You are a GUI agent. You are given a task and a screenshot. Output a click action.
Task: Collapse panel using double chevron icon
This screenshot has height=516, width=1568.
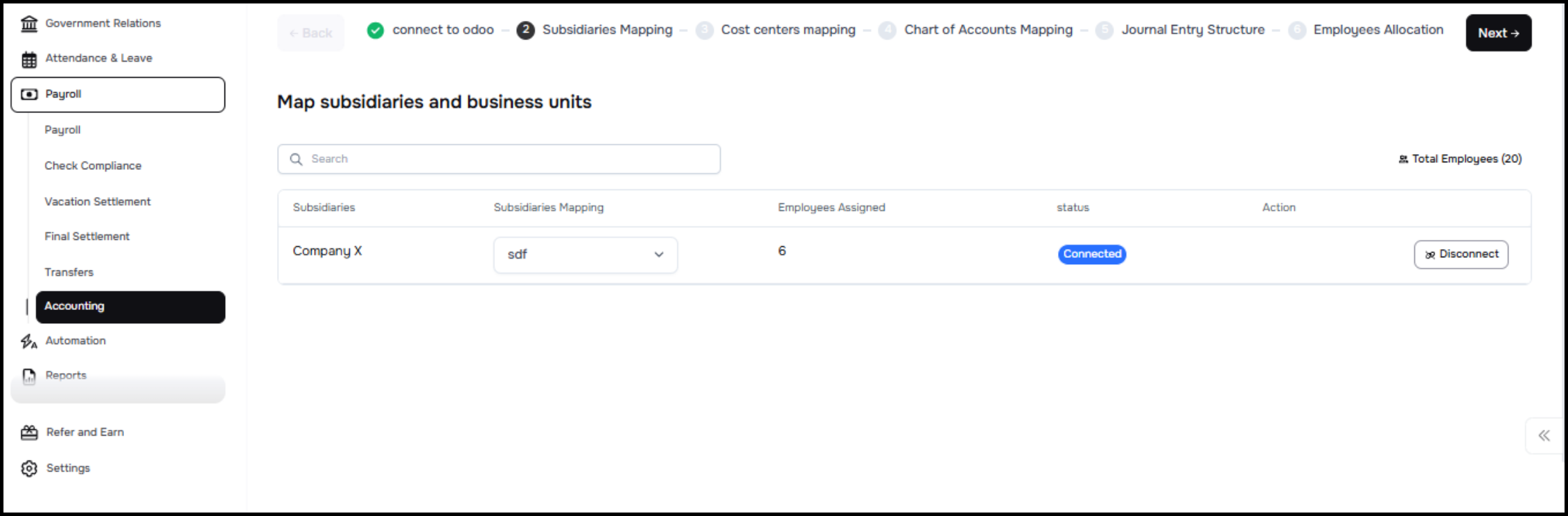(1544, 436)
